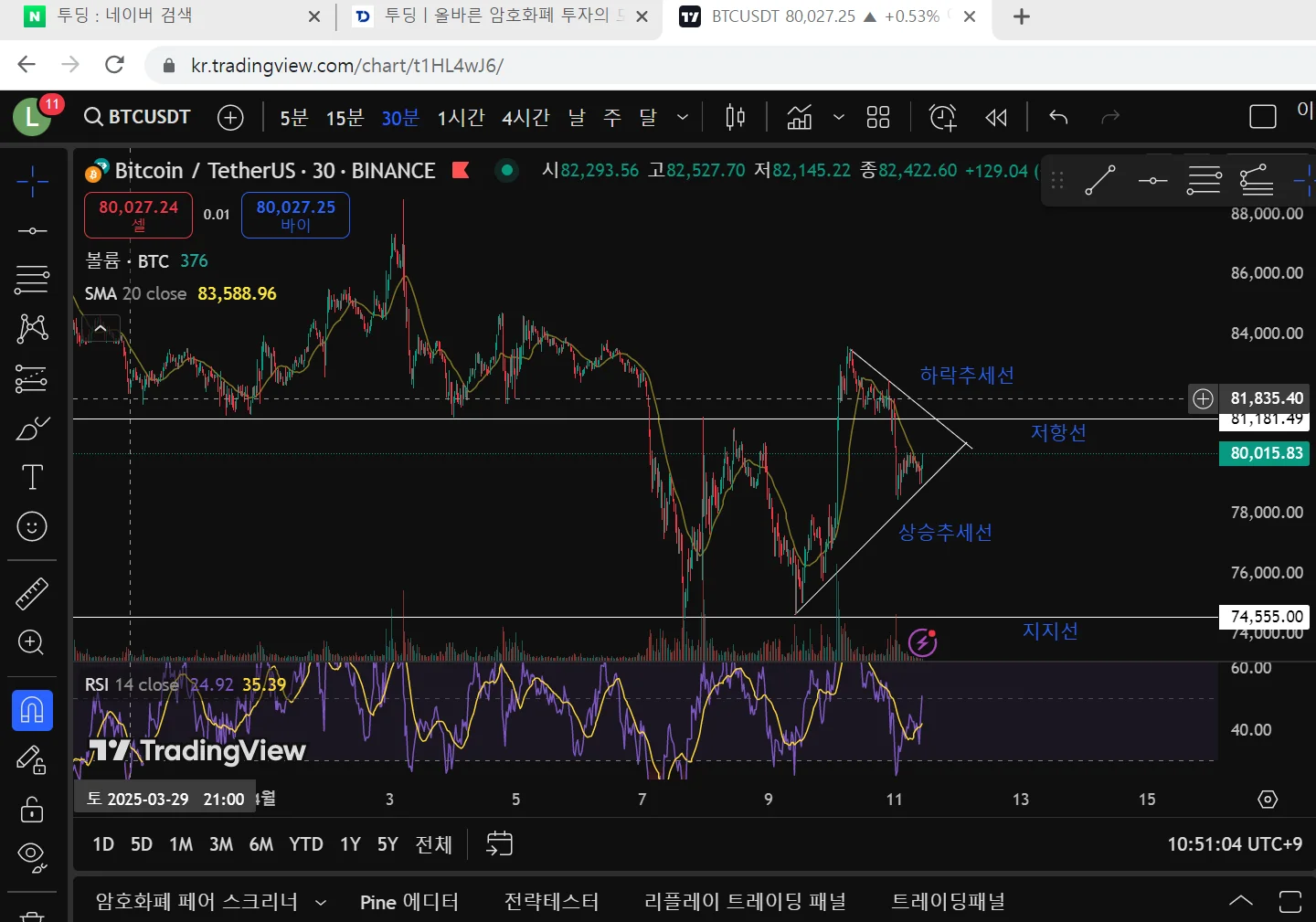Select the 1시간 interval
Screen dimensions: 1316x922
(x=461, y=117)
